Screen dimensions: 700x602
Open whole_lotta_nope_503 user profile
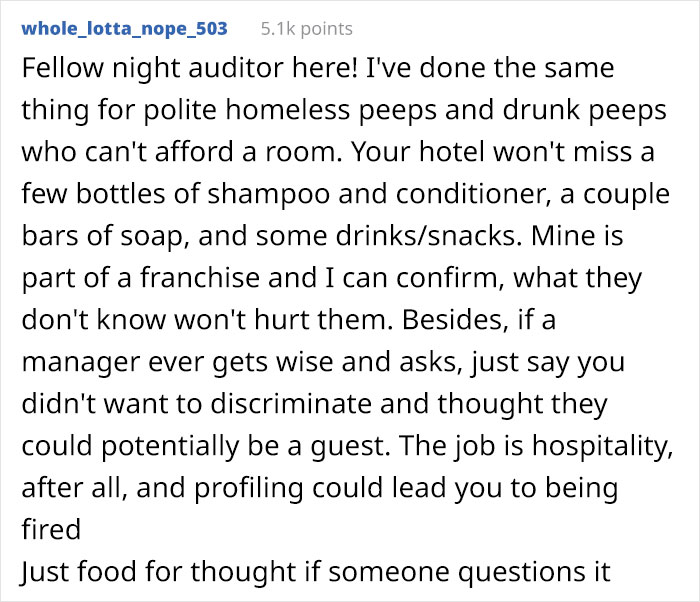[124, 28]
